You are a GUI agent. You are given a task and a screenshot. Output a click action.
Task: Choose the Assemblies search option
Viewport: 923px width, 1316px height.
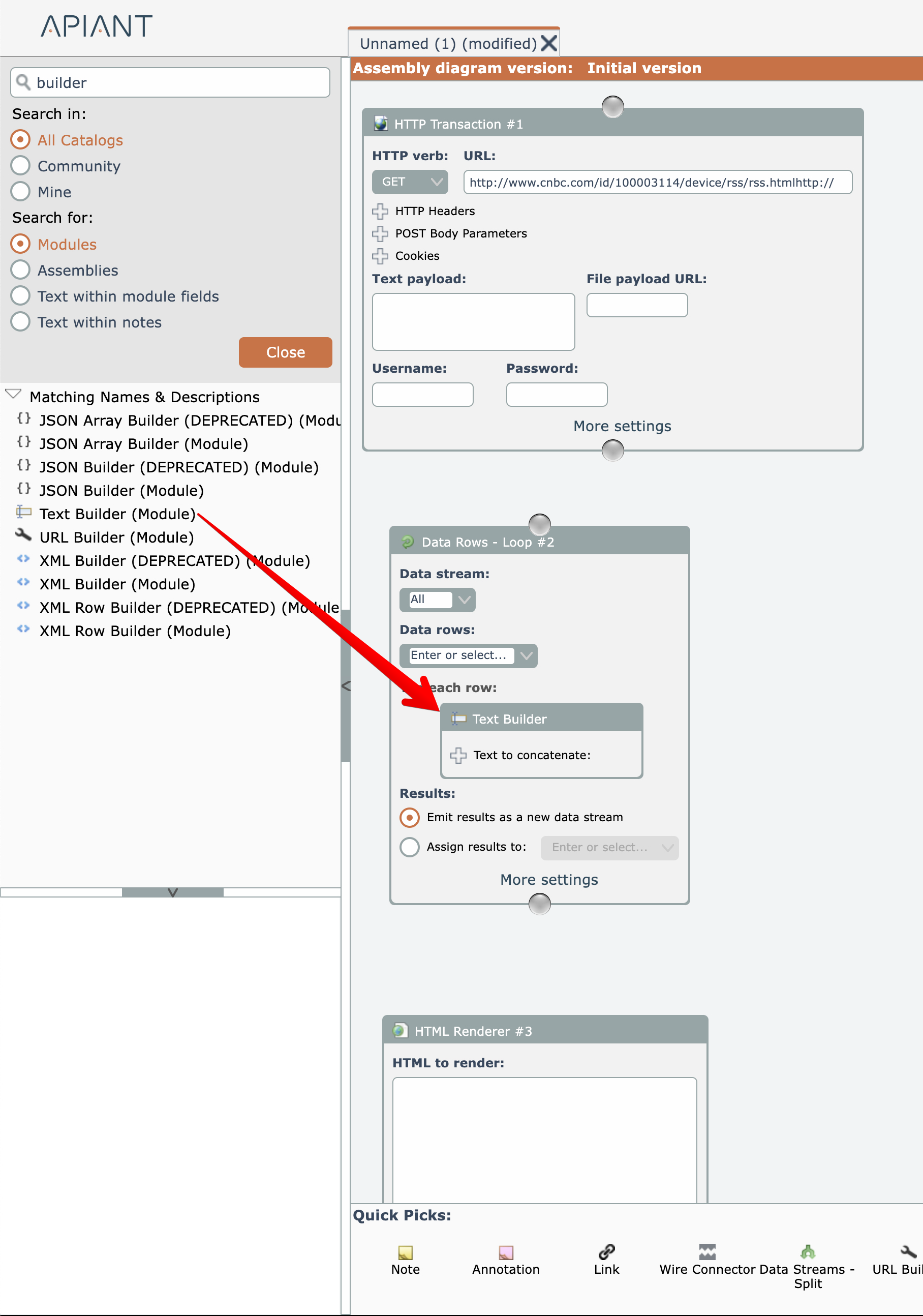(x=21, y=270)
